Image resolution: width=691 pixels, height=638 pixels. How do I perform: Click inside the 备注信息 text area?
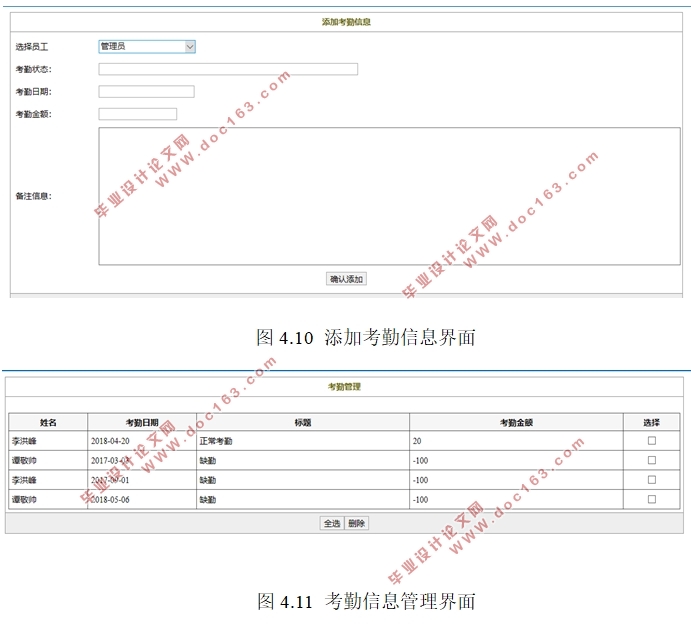(389, 196)
